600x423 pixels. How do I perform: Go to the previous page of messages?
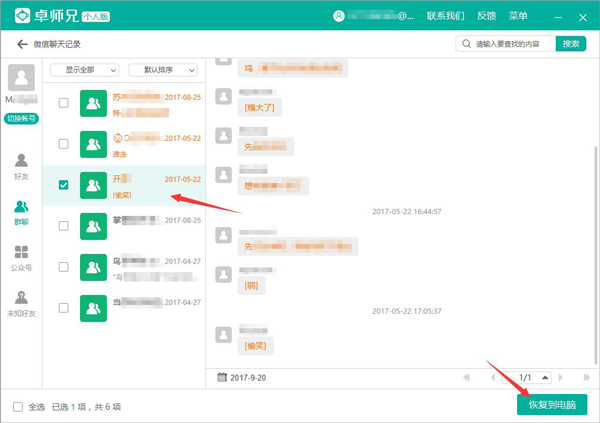click(x=493, y=377)
